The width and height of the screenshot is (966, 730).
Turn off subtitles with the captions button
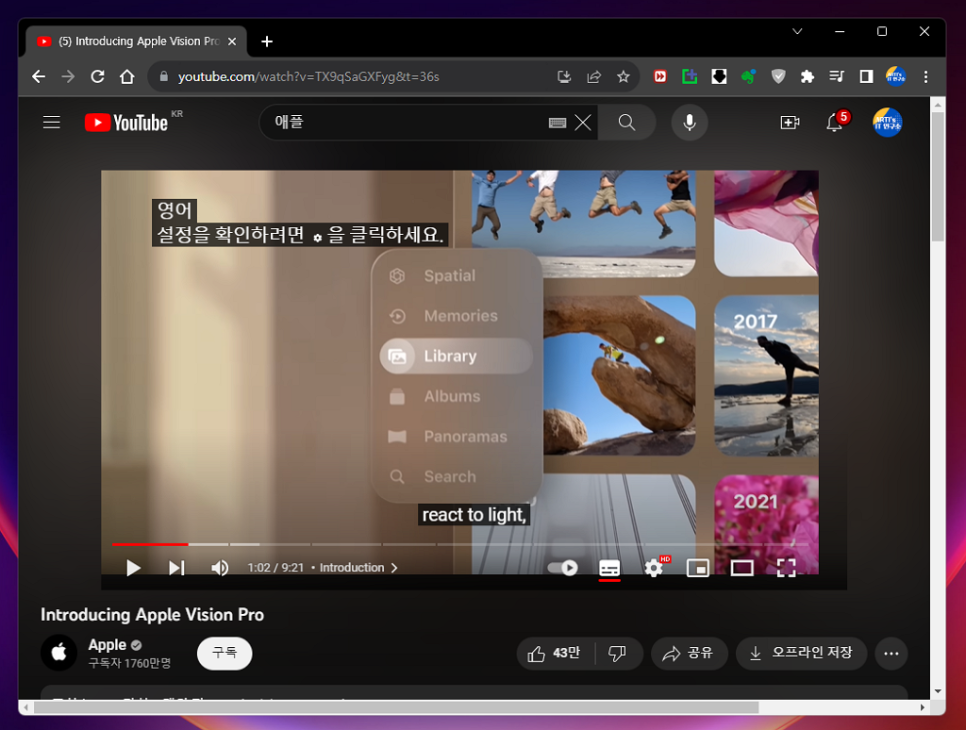(609, 568)
